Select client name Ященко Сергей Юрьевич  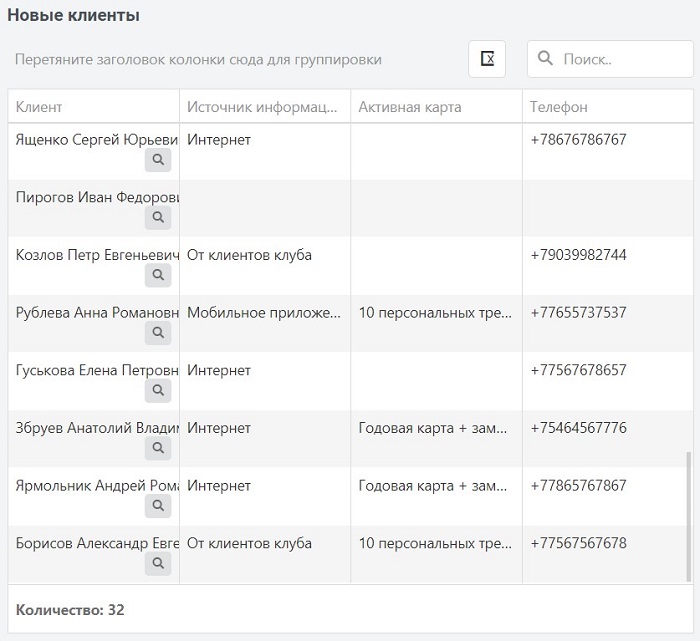[97, 140]
